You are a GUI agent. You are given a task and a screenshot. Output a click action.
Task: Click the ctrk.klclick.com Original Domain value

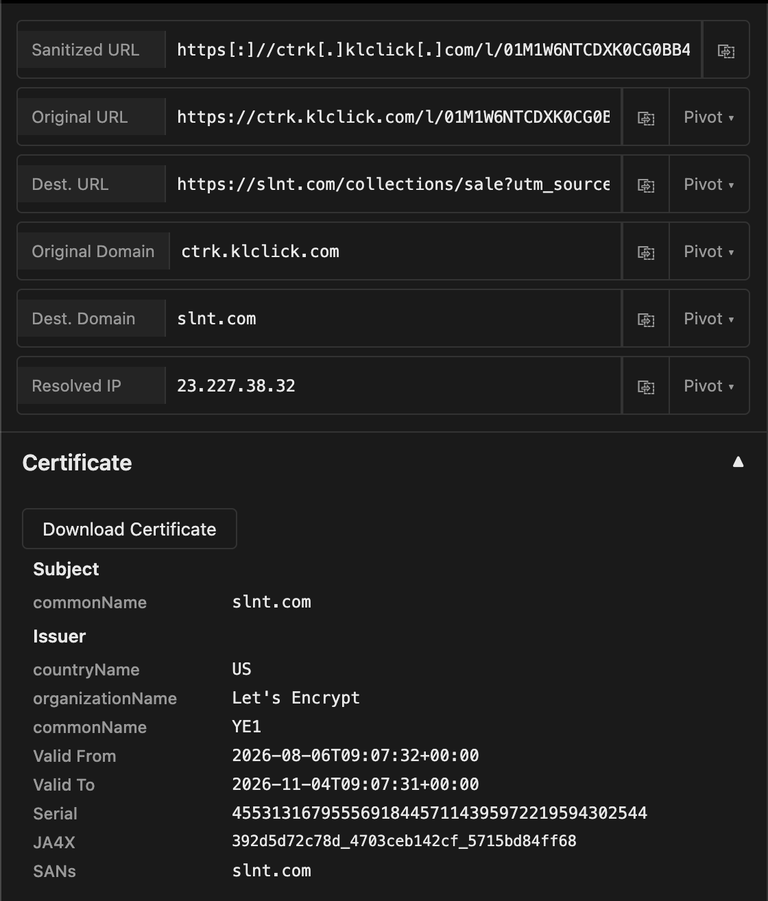click(x=260, y=252)
